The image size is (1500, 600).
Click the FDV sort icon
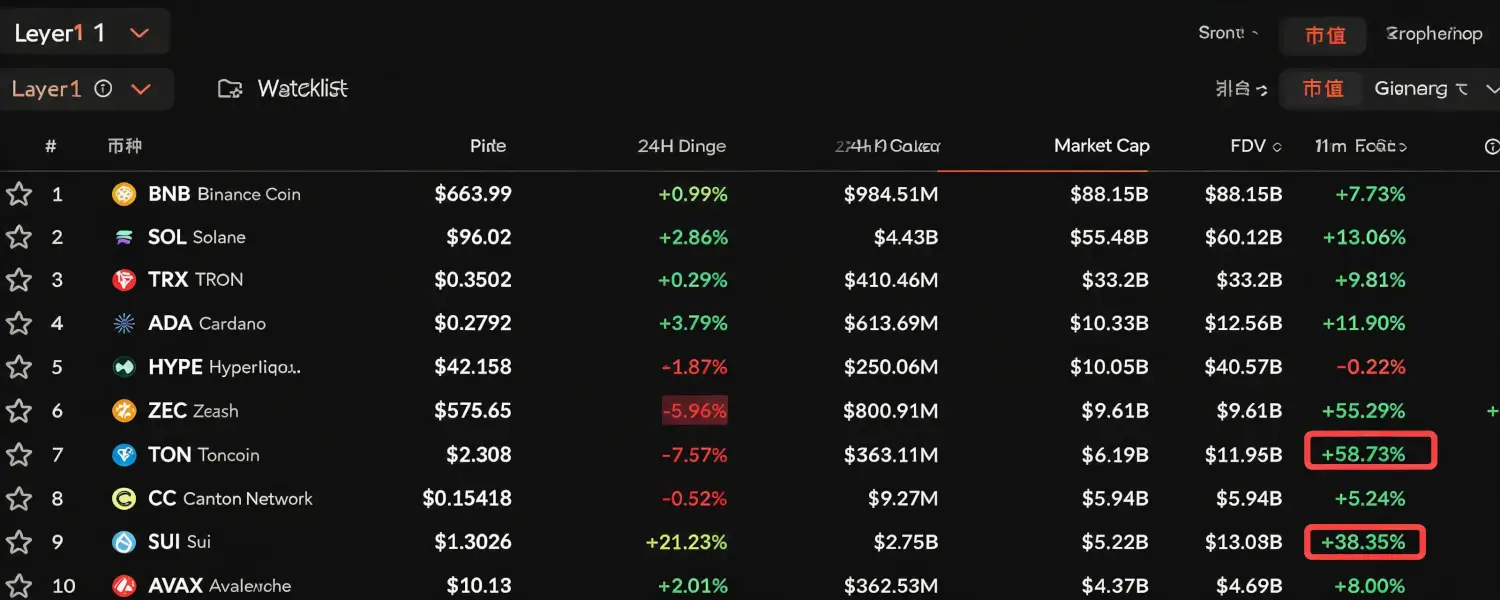click(x=1276, y=147)
